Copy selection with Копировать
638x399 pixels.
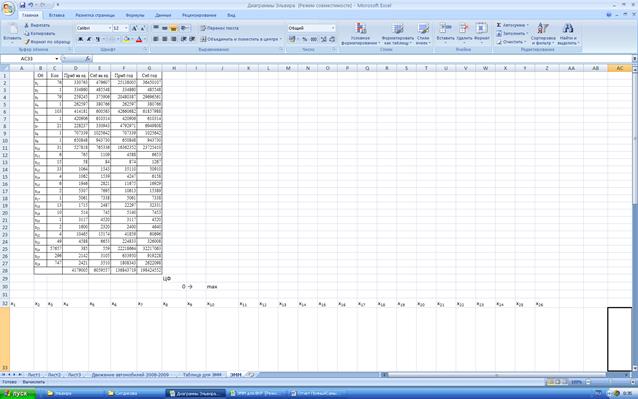[x=39, y=33]
